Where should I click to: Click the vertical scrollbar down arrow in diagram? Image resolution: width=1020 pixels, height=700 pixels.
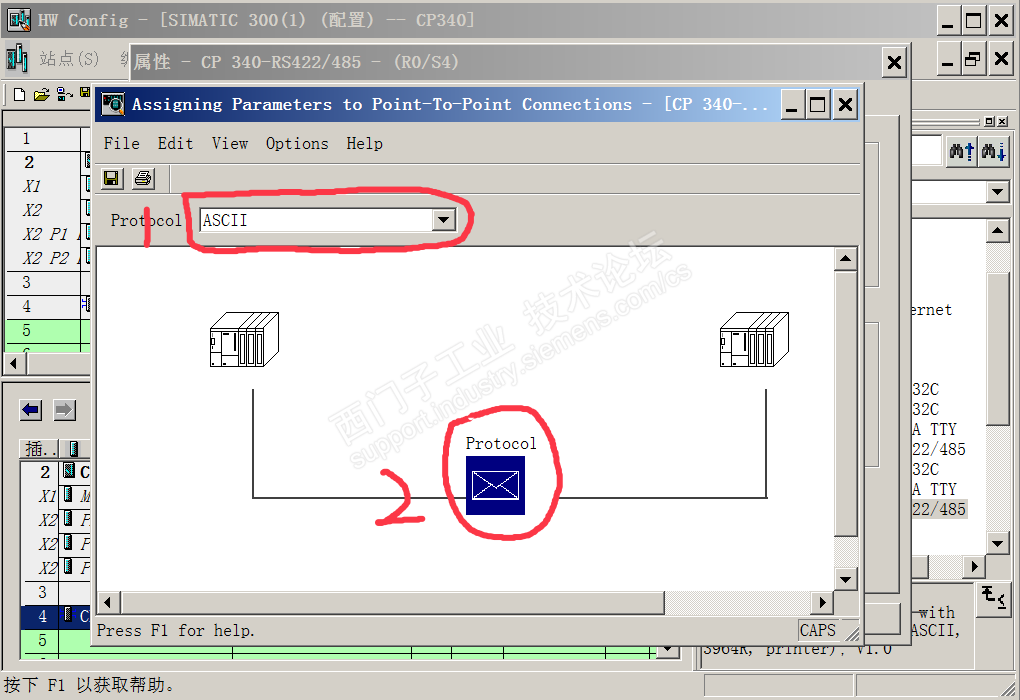[x=845, y=579]
